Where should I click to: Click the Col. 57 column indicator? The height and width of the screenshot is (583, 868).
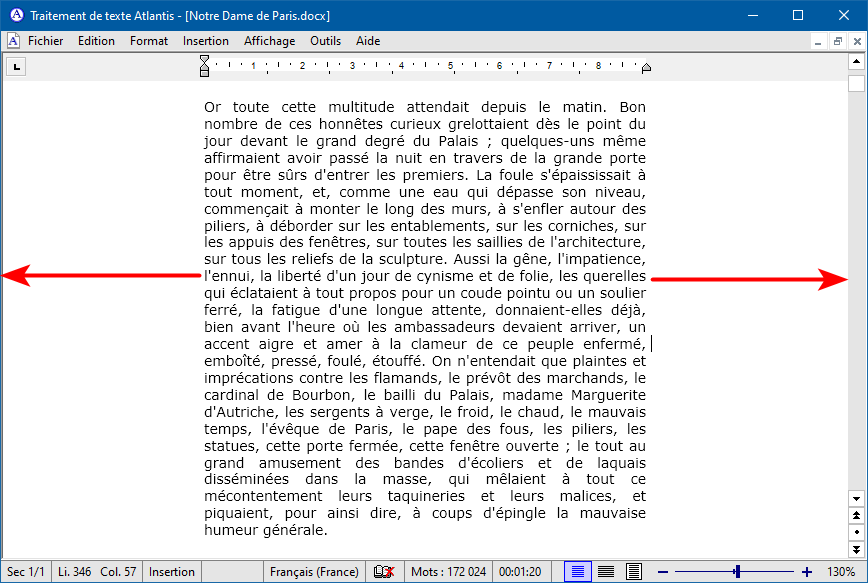pos(118,572)
